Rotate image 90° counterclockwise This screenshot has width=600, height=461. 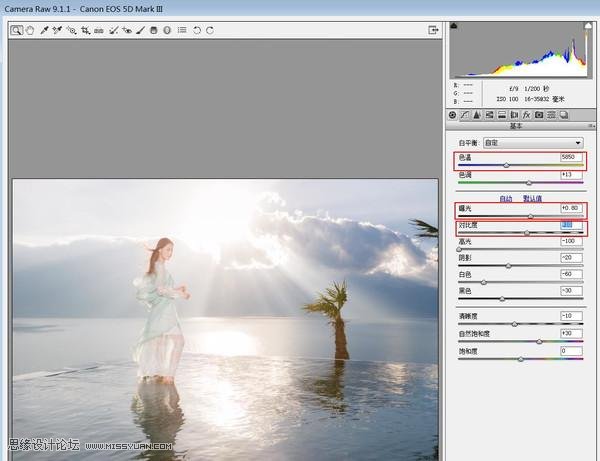tap(196, 30)
